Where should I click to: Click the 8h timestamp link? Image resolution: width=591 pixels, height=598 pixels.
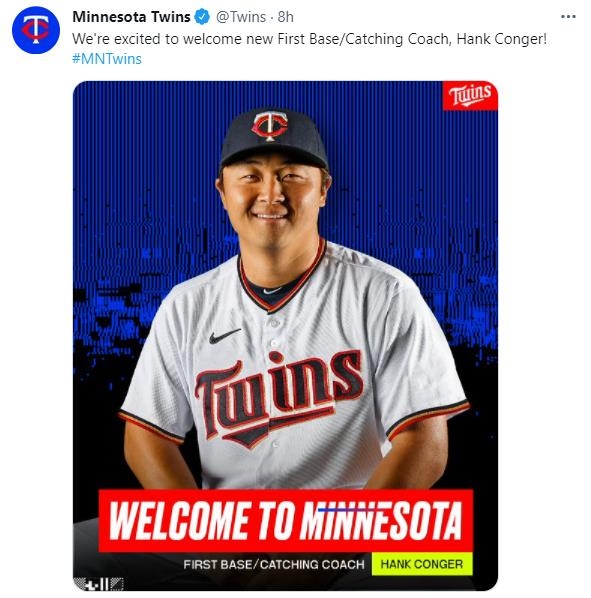point(286,17)
